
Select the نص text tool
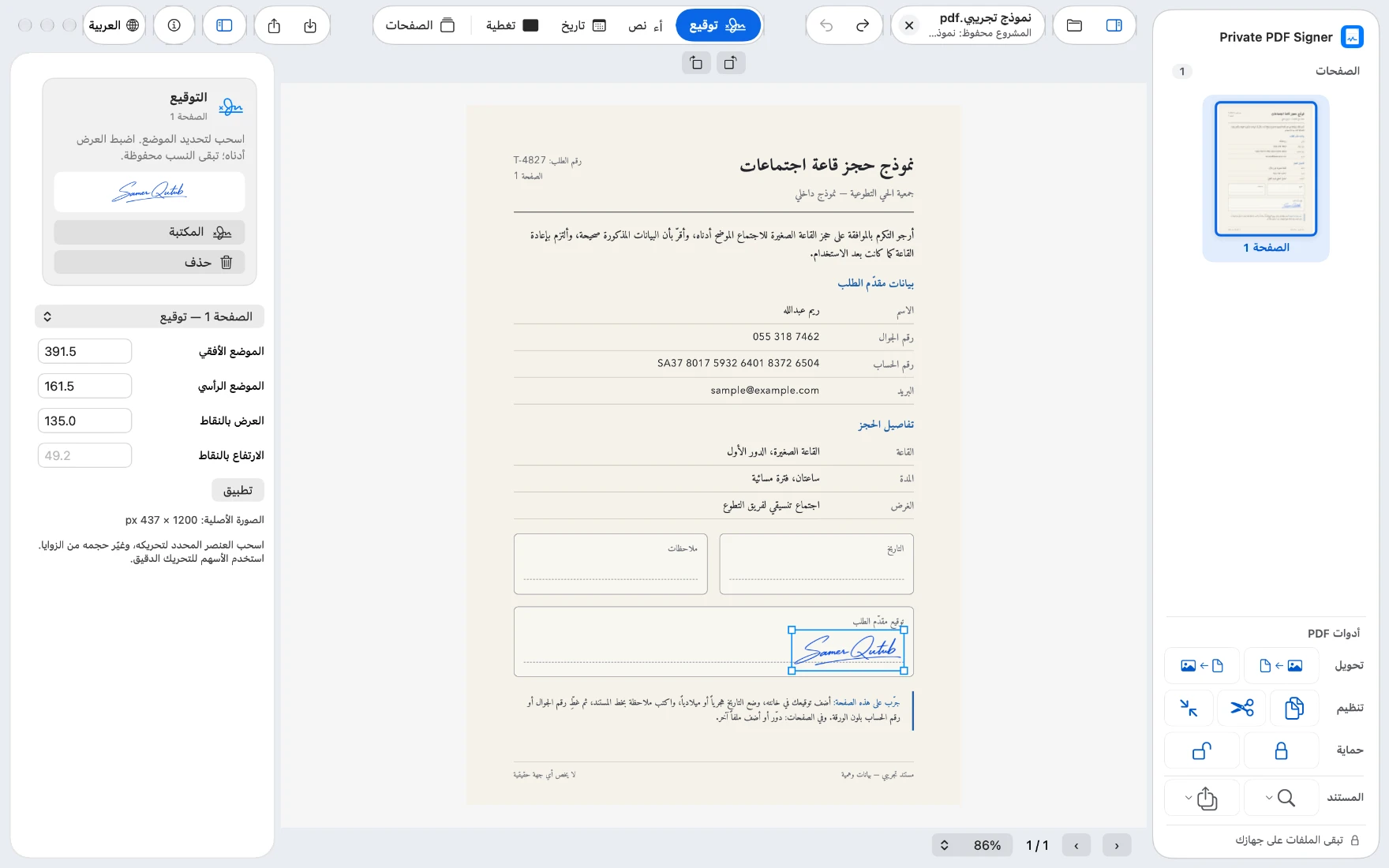tap(646, 25)
